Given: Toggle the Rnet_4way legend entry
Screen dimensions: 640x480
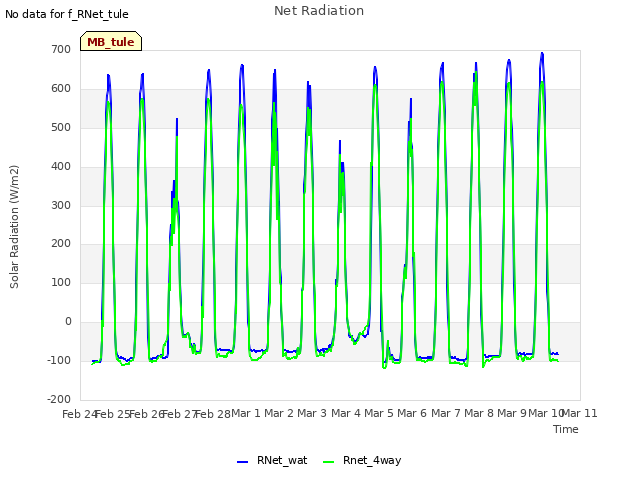Looking at the screenshot, I should click(x=362, y=460).
